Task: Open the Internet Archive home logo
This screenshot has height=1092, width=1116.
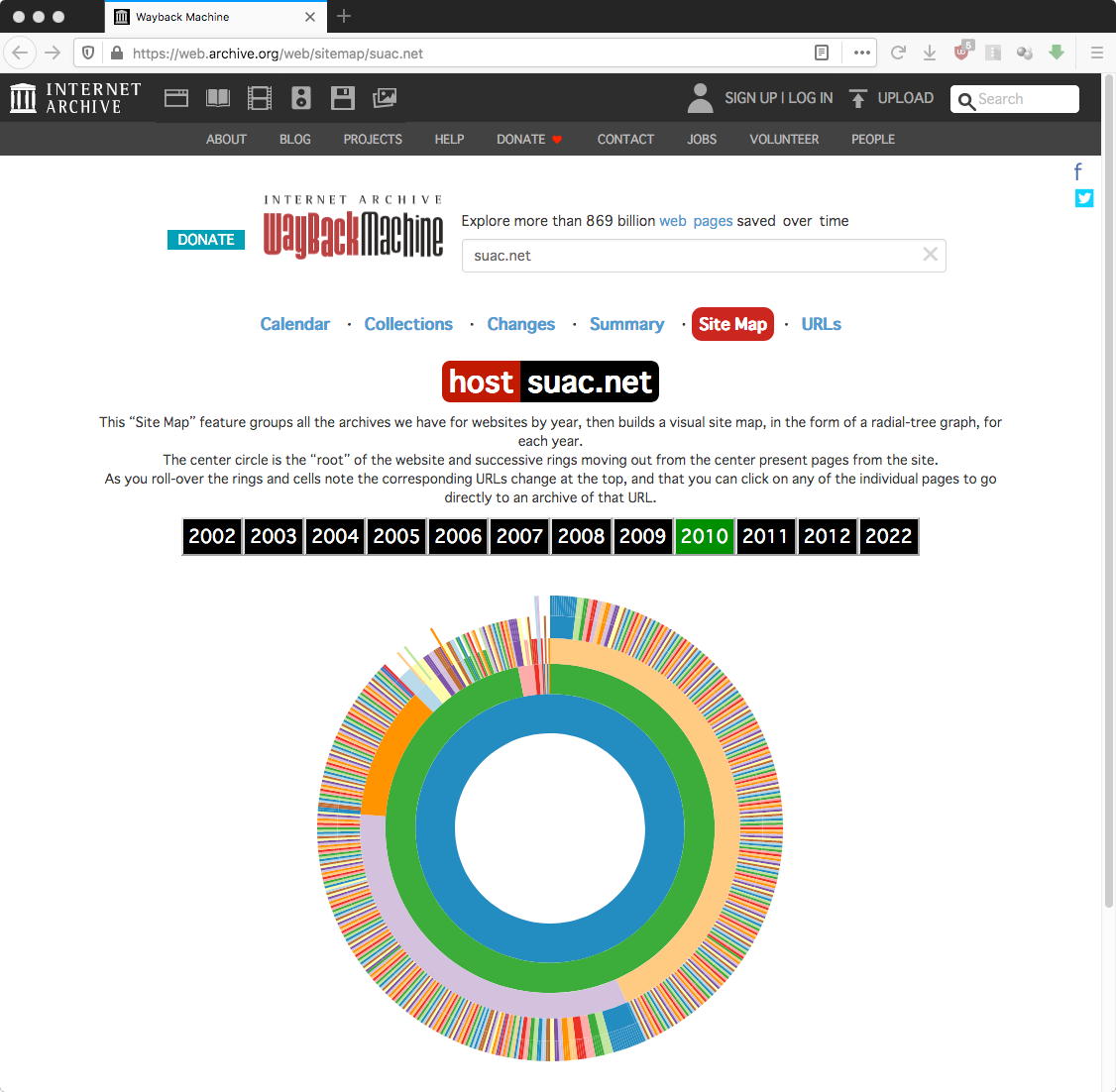Action: [x=75, y=98]
